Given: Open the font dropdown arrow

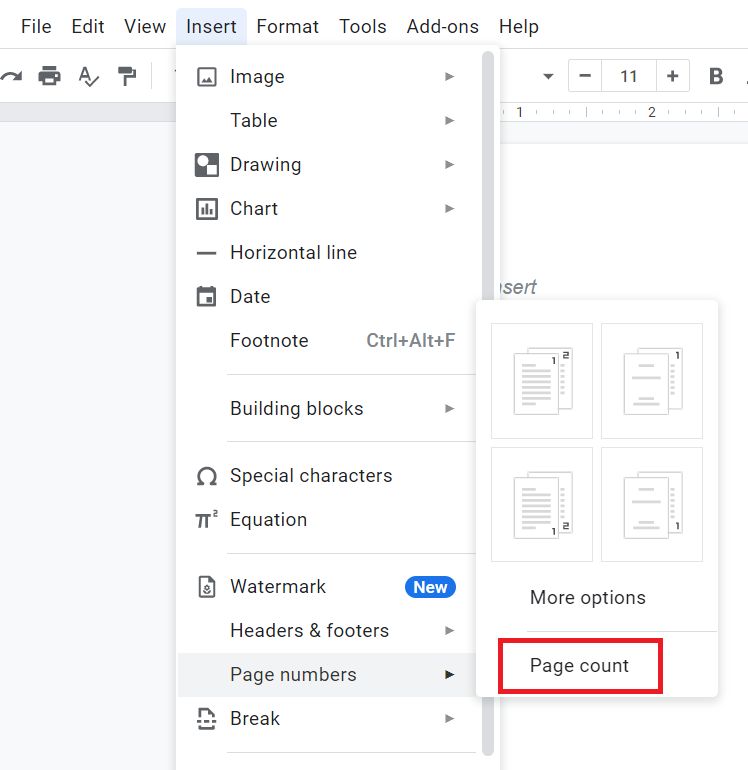Looking at the screenshot, I should coord(548,76).
